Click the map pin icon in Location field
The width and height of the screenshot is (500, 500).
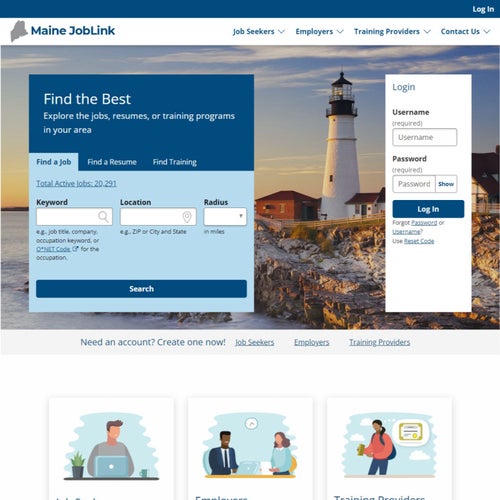pyautogui.click(x=187, y=217)
